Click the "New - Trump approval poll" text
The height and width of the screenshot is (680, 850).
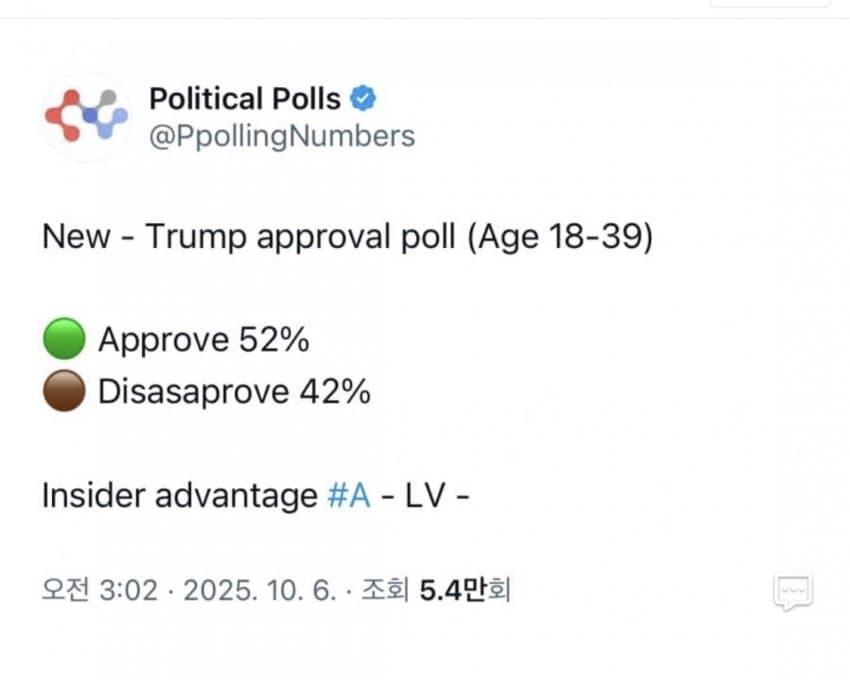tap(252, 239)
